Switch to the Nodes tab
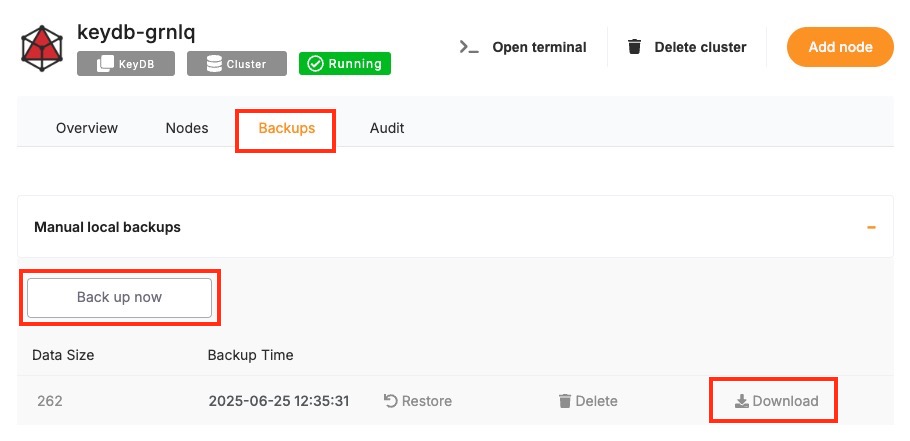Viewport: 910px width, 441px height. click(x=187, y=128)
